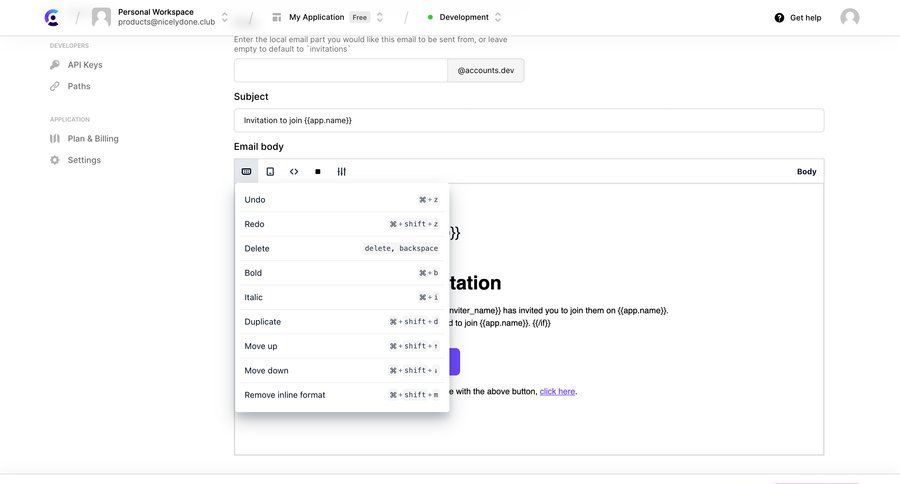Select Italic in the shortcuts menu
900x484 pixels.
point(342,297)
